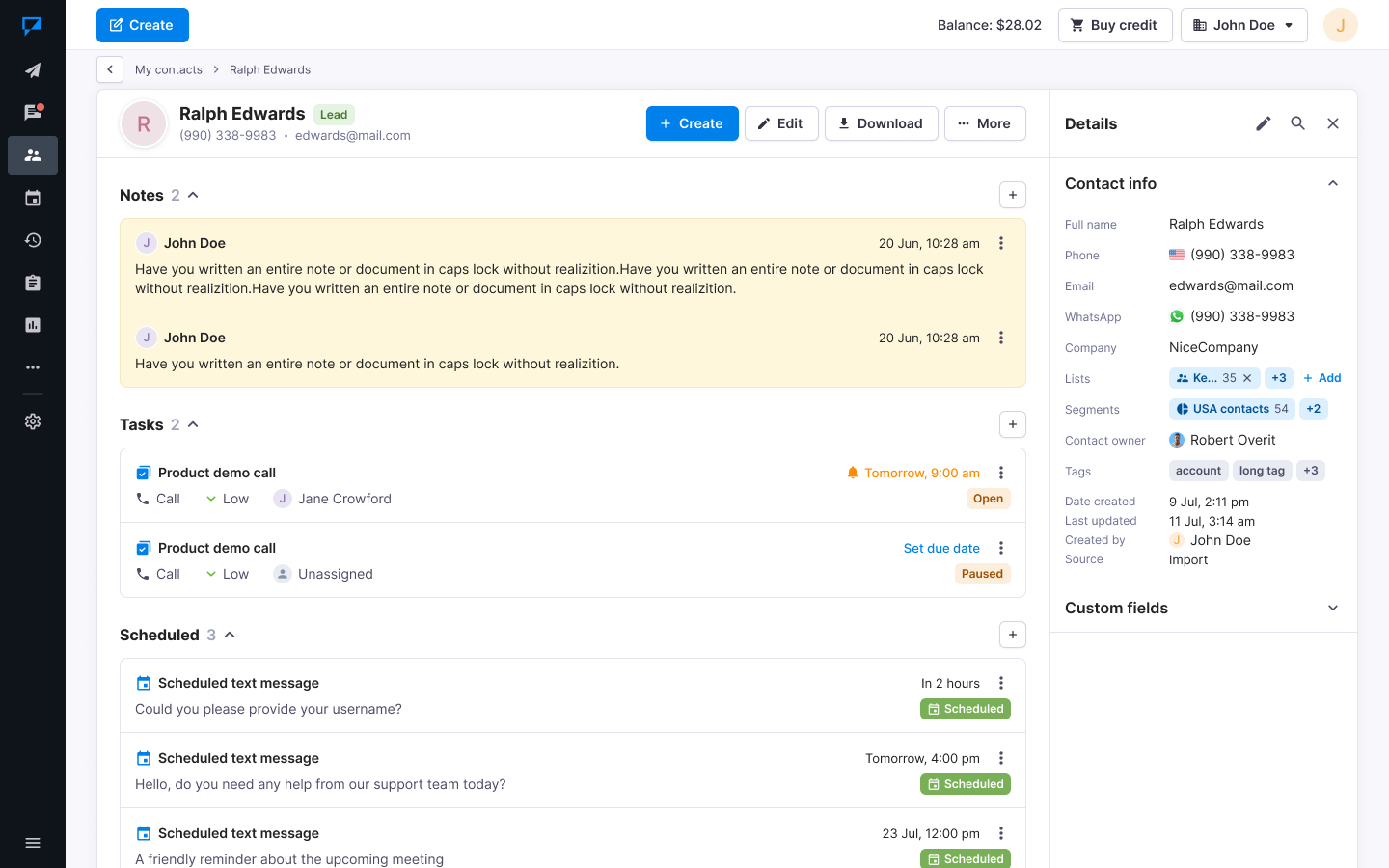Open the history clock icon in sidebar
This screenshot has height=868, width=1389.
tap(33, 240)
